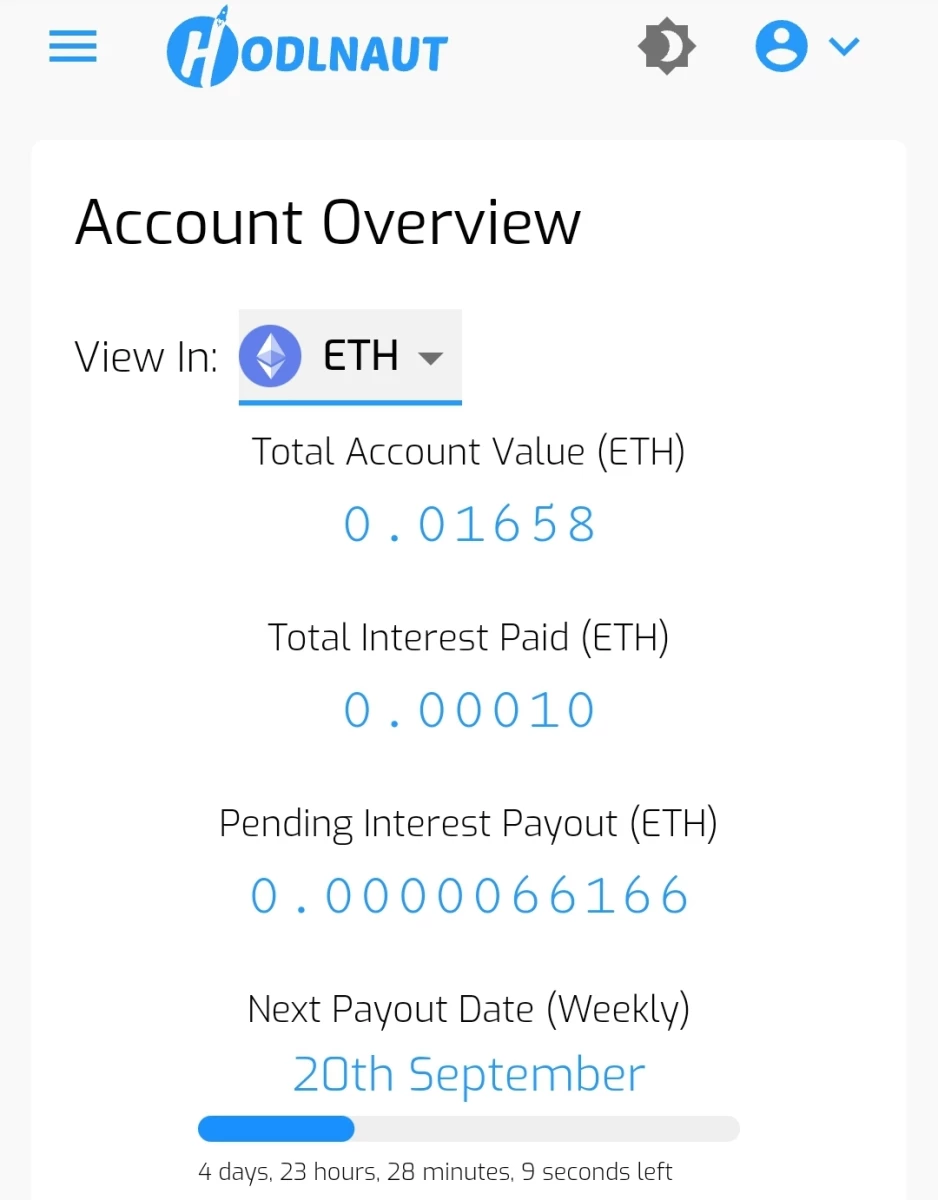Click the payout countdown timer text
938x1200 pixels.
(435, 1171)
